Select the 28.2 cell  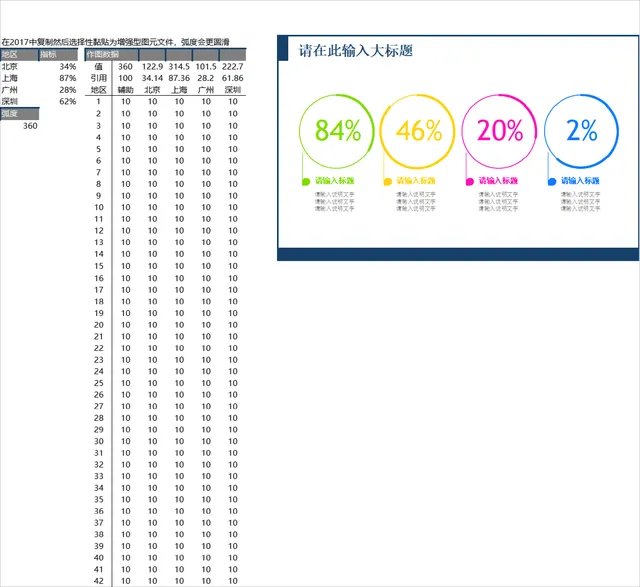(x=206, y=78)
